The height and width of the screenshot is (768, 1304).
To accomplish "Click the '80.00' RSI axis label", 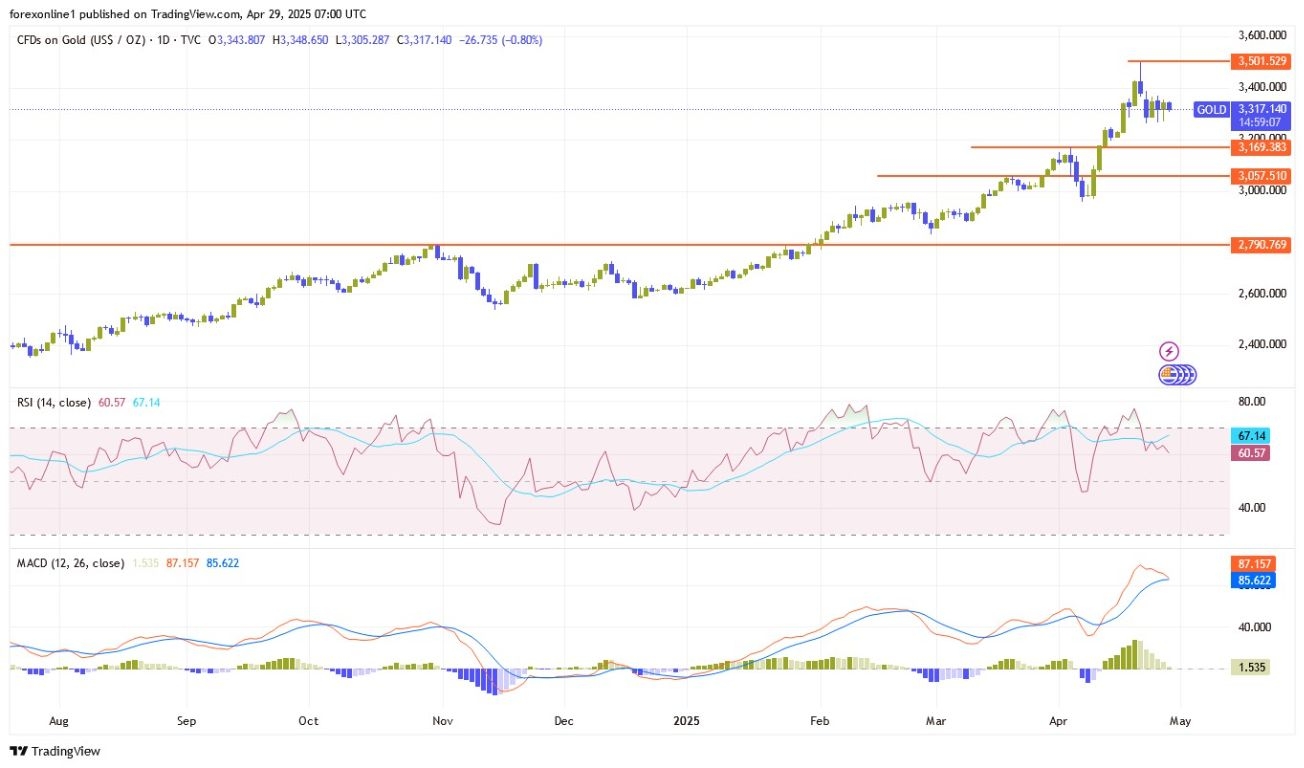I will tap(1254, 402).
